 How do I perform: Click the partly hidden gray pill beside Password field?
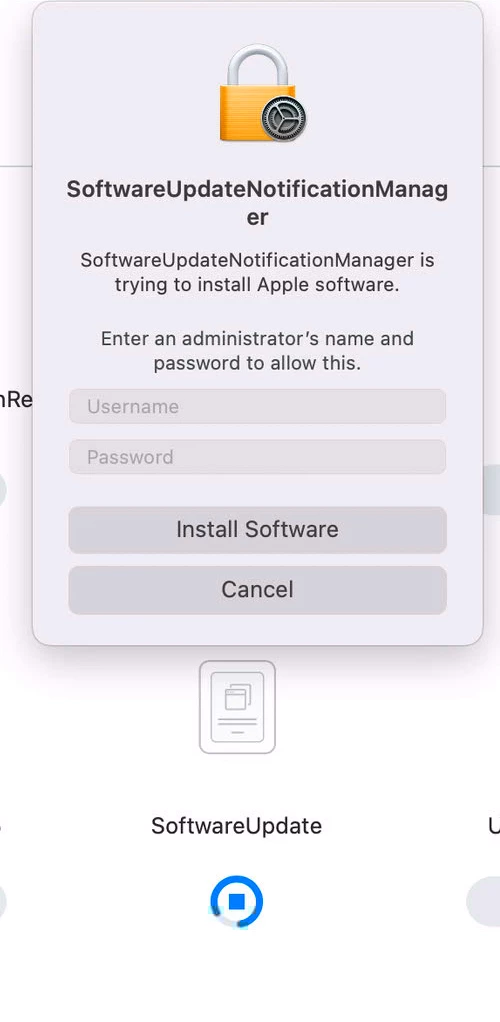coord(491,490)
